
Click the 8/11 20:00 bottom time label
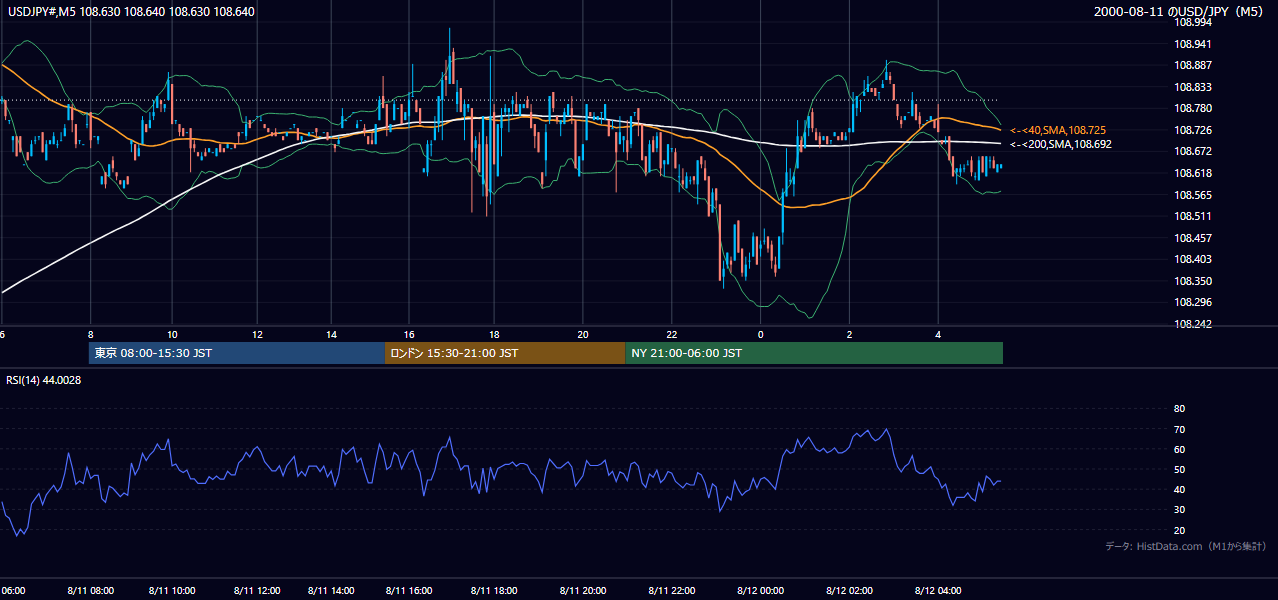[583, 591]
